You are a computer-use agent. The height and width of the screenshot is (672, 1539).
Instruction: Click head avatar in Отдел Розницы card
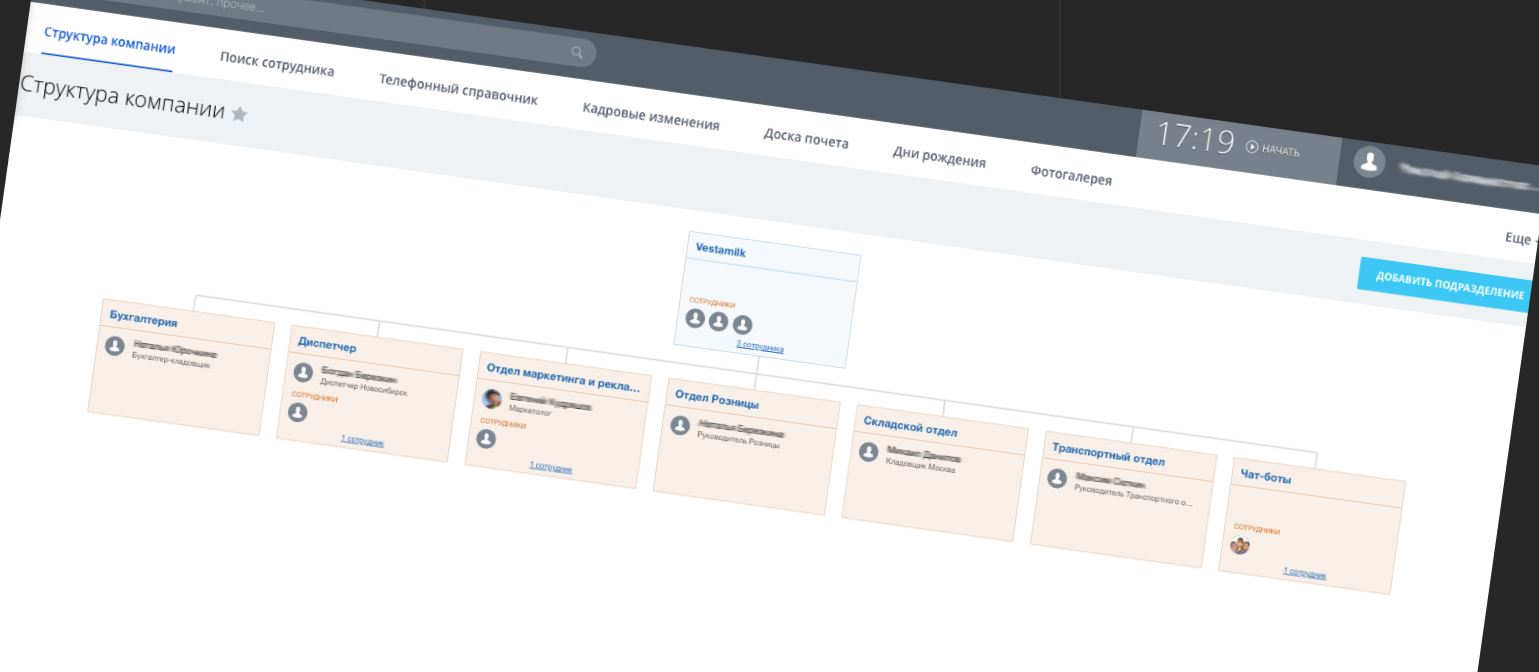tap(680, 425)
